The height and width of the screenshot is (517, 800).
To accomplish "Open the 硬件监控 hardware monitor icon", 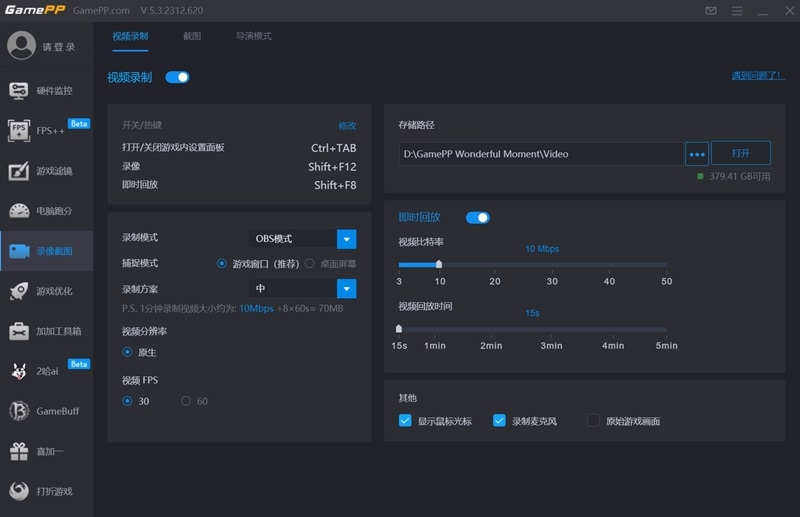I will pyautogui.click(x=19, y=90).
